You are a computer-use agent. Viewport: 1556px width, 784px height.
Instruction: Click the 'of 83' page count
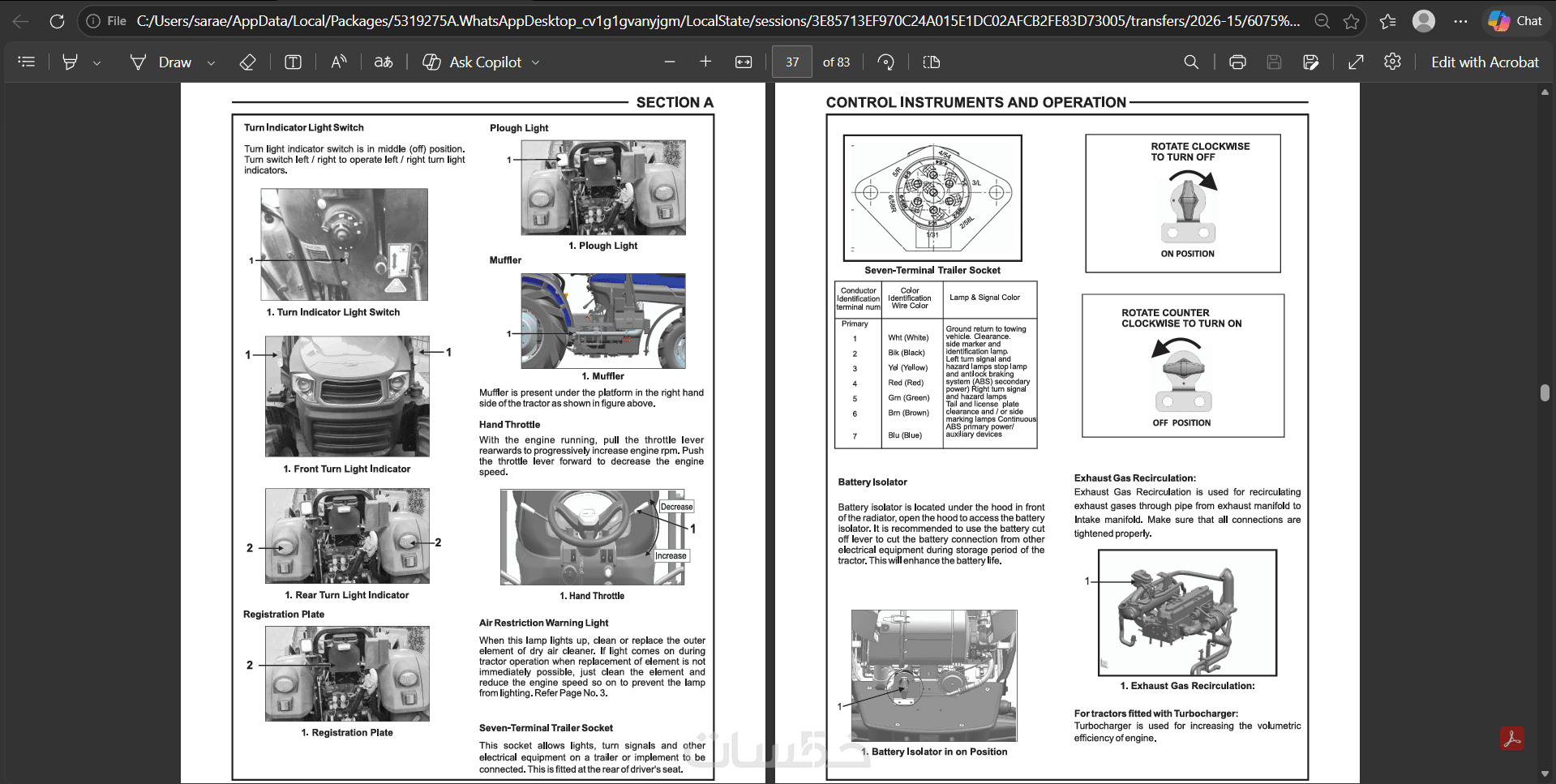pyautogui.click(x=836, y=62)
